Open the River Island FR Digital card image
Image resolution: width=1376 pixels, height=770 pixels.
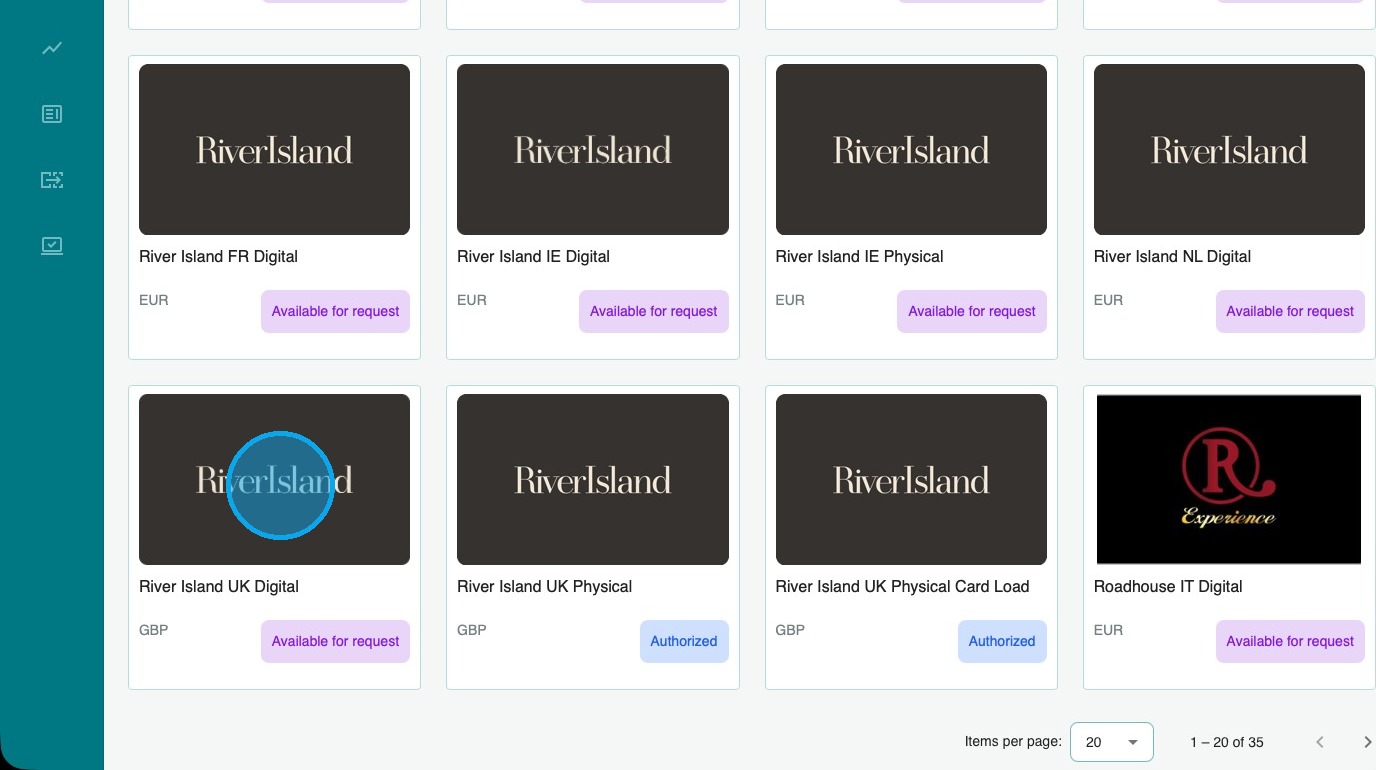point(274,150)
